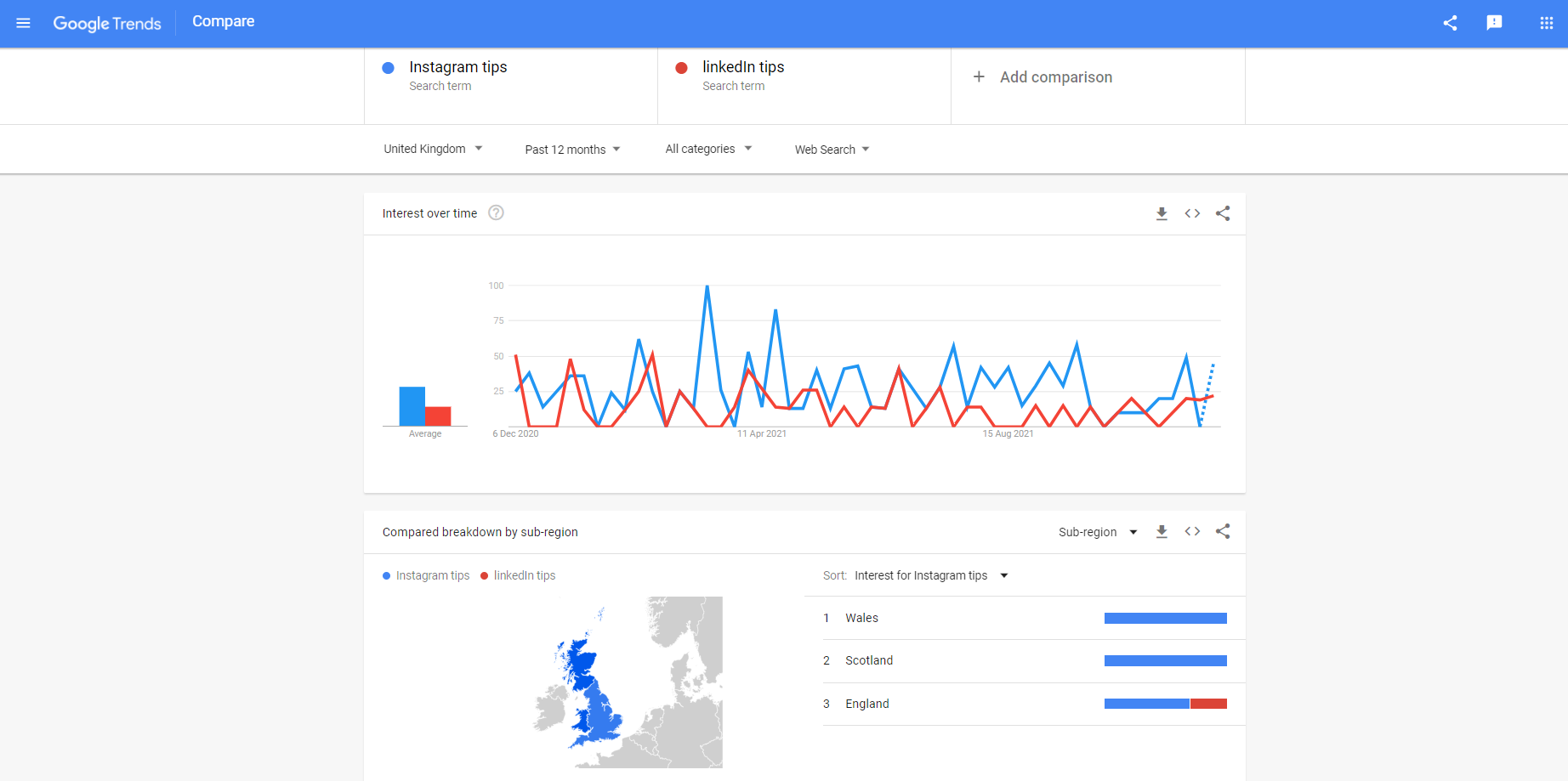Screen dimensions: 1568x781
Task: Click the Google Trends logo
Action: (107, 23)
